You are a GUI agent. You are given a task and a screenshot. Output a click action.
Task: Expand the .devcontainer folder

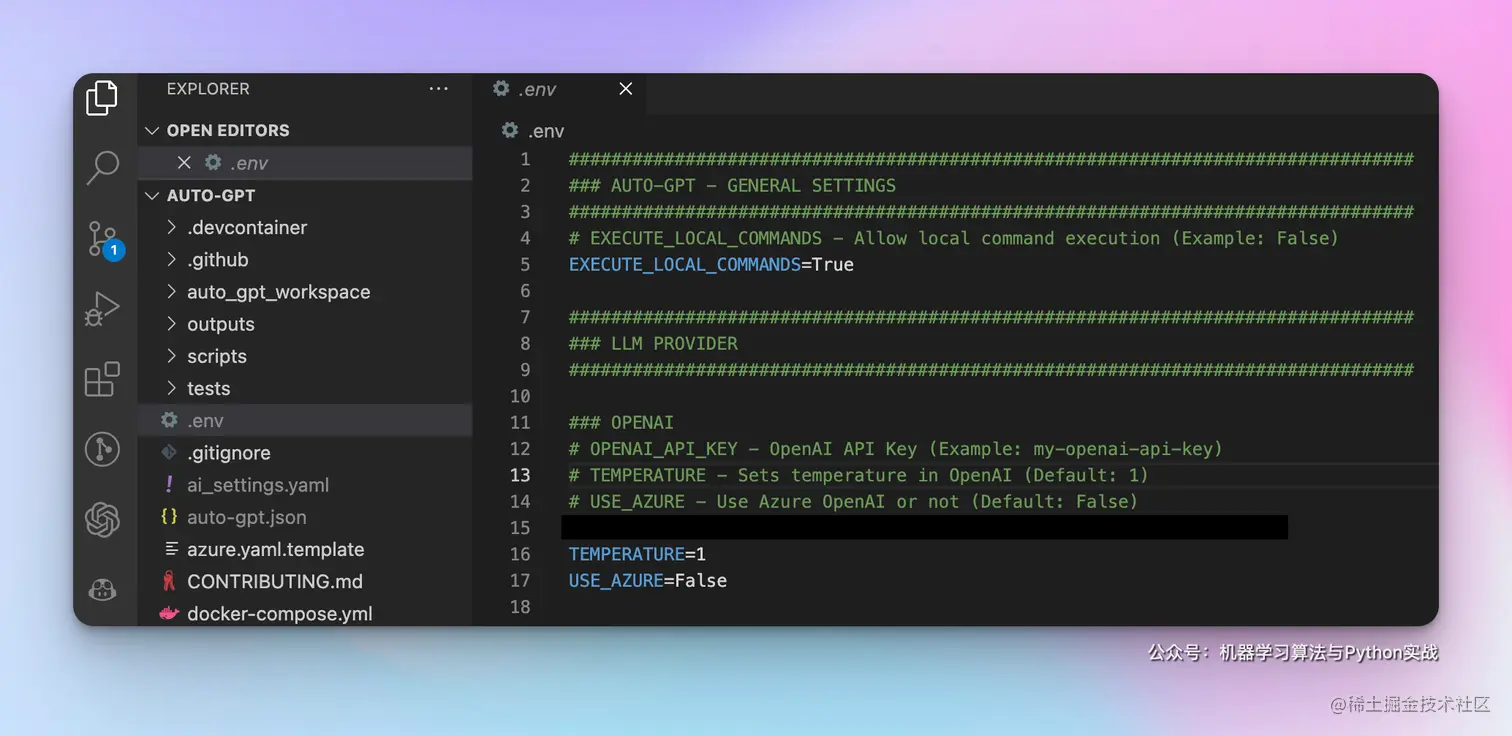pyautogui.click(x=171, y=227)
